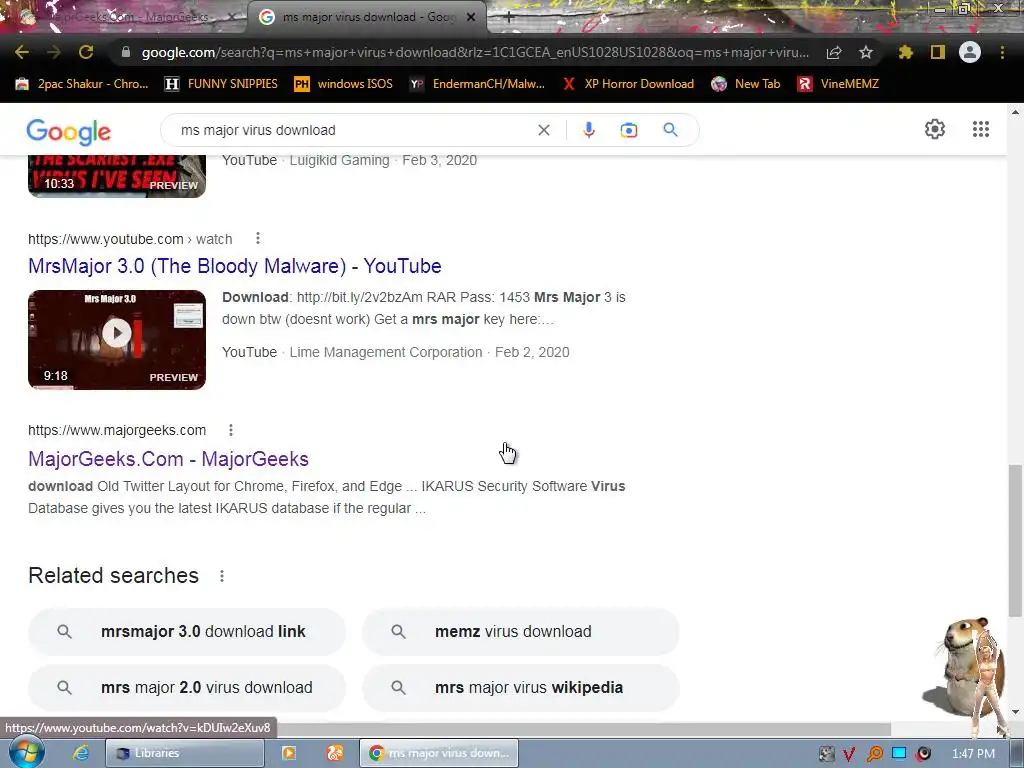The width and height of the screenshot is (1024, 768).
Task: Click the clock showing 1:47 PM
Action: click(972, 754)
